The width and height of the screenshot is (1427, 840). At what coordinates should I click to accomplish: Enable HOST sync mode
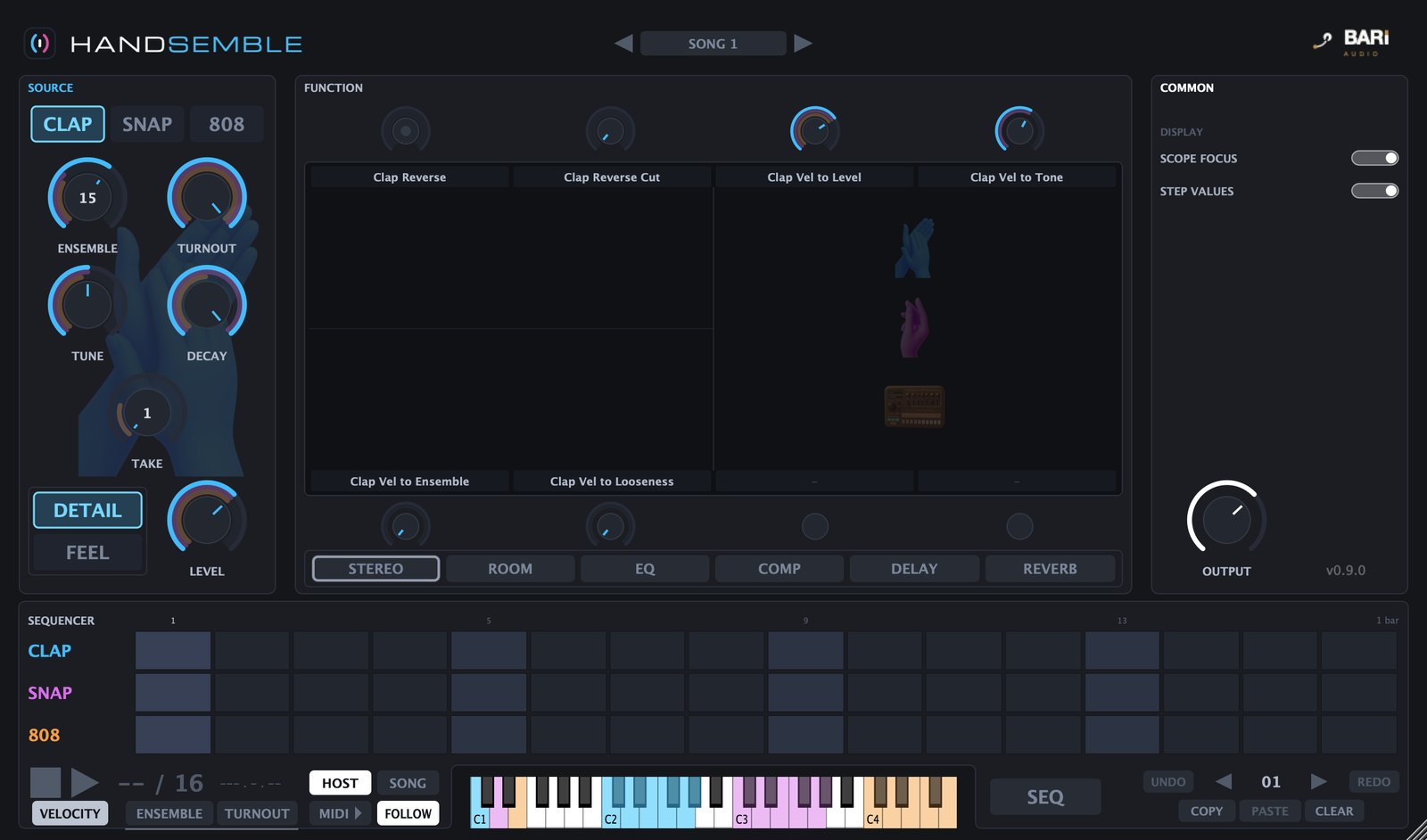tap(340, 783)
